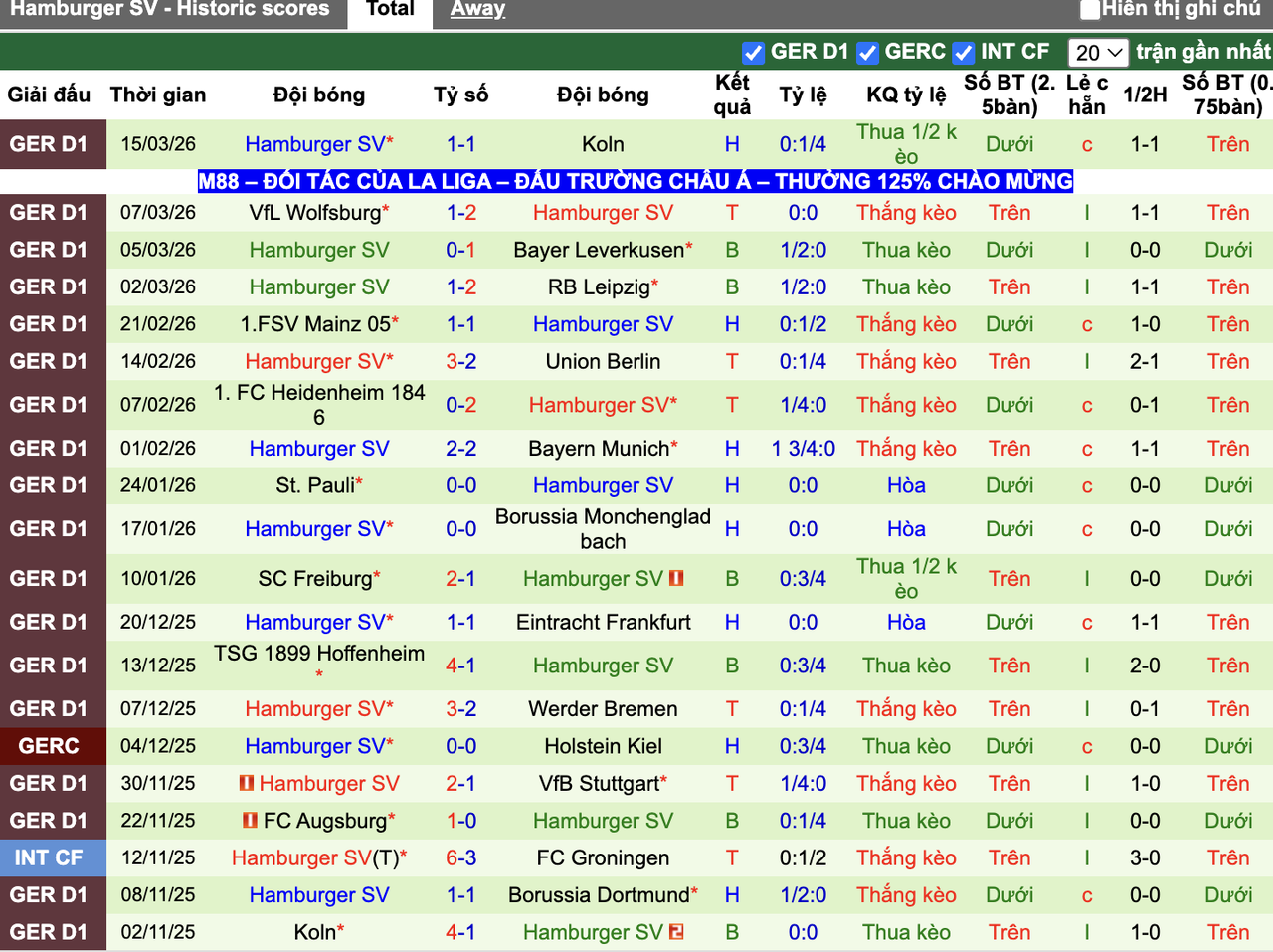Click the Thời gian column header
Image resolution: width=1273 pixels, height=952 pixels.
(x=158, y=95)
